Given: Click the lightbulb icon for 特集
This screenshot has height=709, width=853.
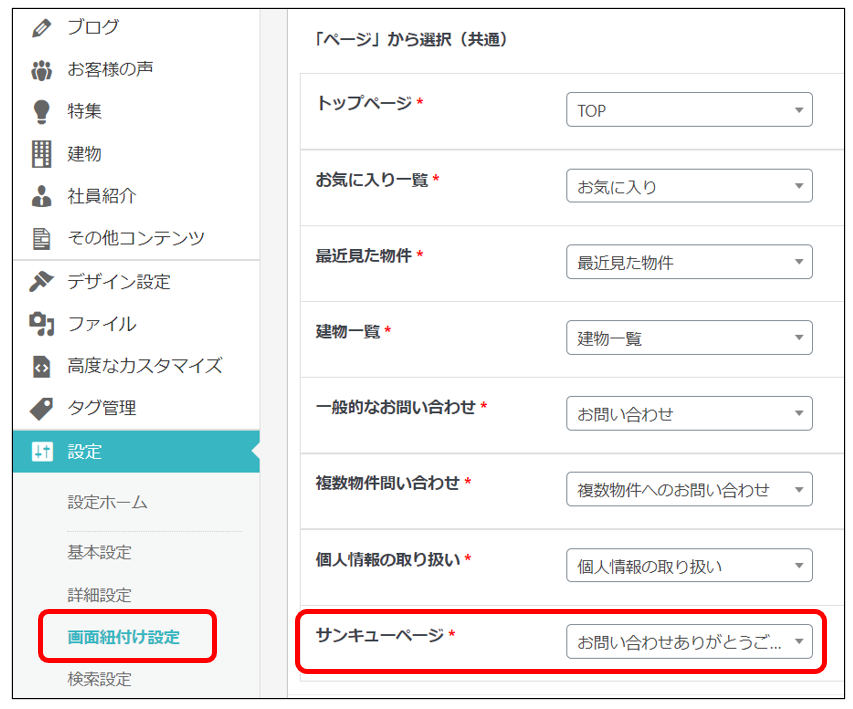Looking at the screenshot, I should (x=41, y=112).
